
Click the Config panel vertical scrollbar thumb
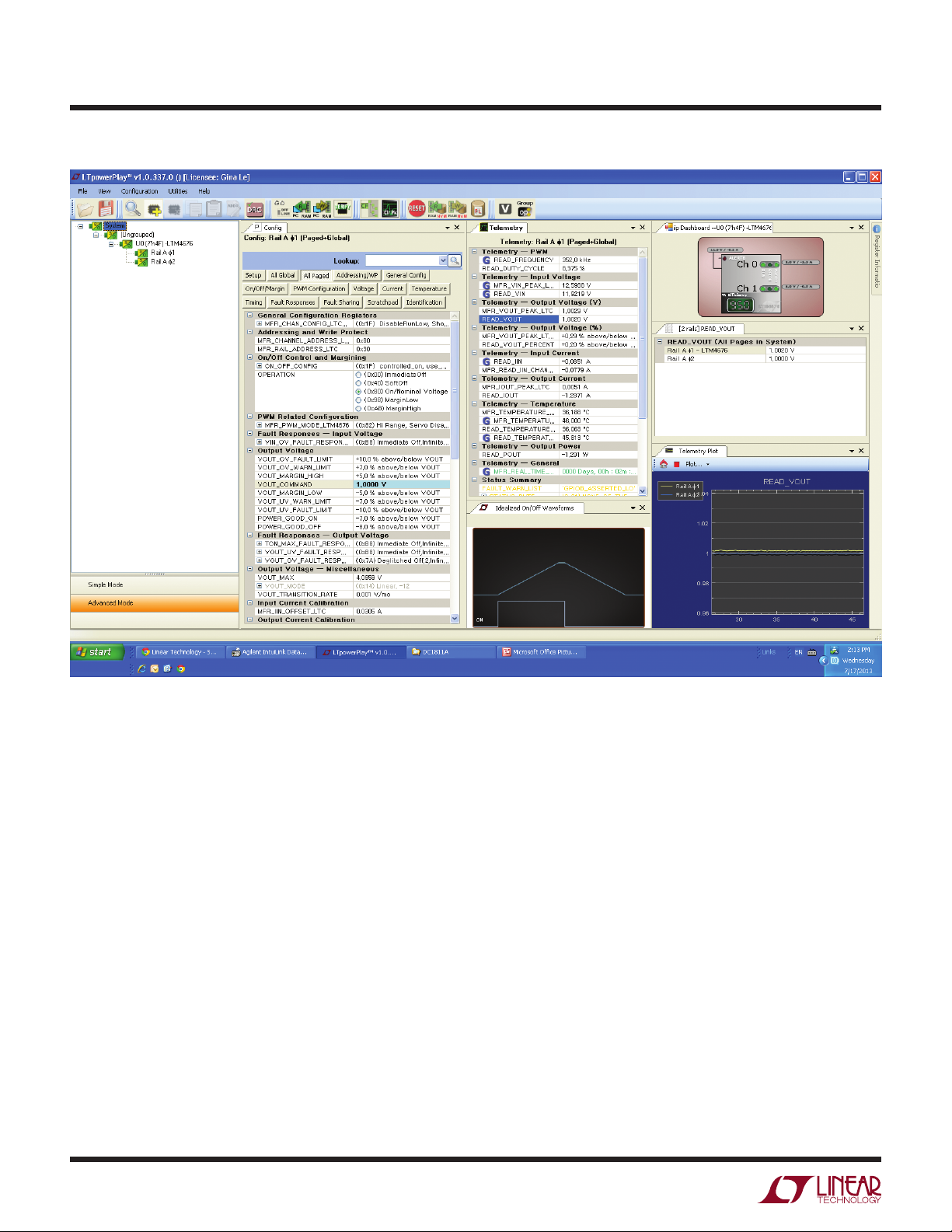[455, 389]
